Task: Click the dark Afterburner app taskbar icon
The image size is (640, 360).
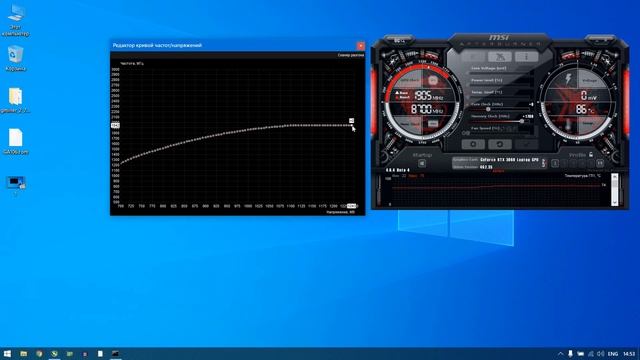Action: pyautogui.click(x=116, y=353)
